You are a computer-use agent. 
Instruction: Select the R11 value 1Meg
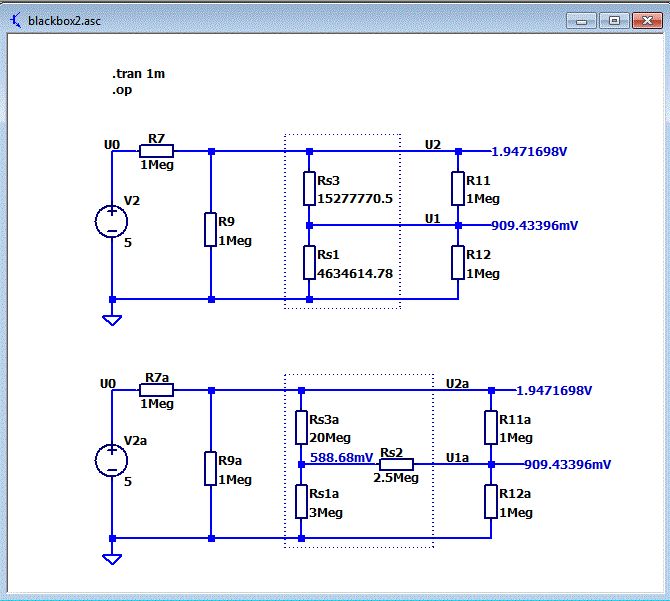(x=483, y=199)
